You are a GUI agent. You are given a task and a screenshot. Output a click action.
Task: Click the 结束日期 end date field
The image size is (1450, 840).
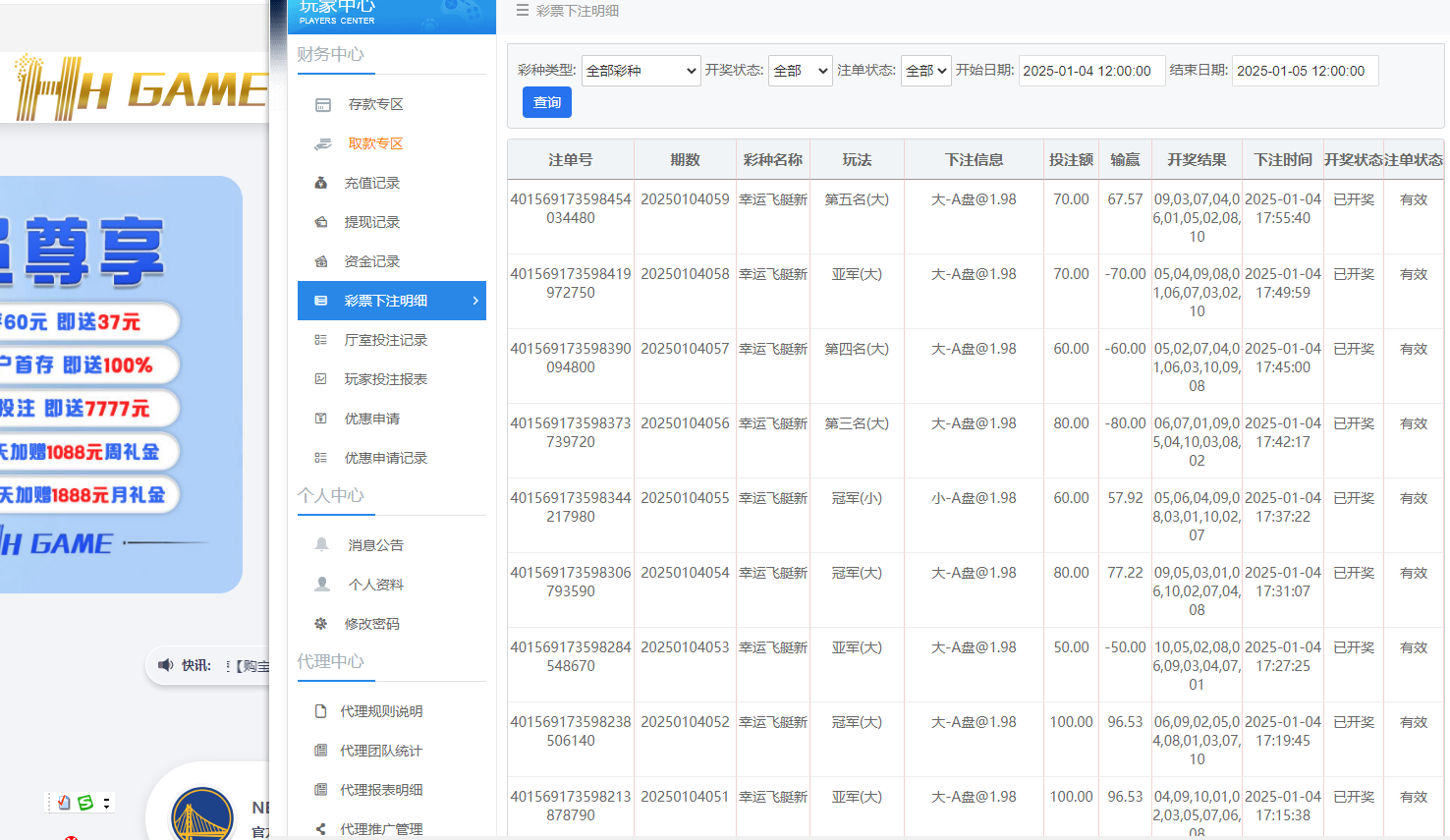[x=1305, y=71]
